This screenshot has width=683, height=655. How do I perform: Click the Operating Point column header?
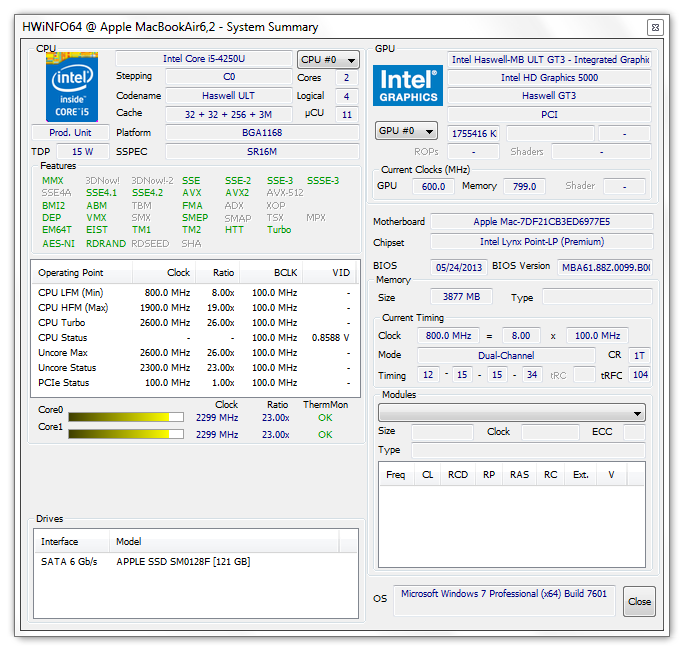click(x=81, y=273)
